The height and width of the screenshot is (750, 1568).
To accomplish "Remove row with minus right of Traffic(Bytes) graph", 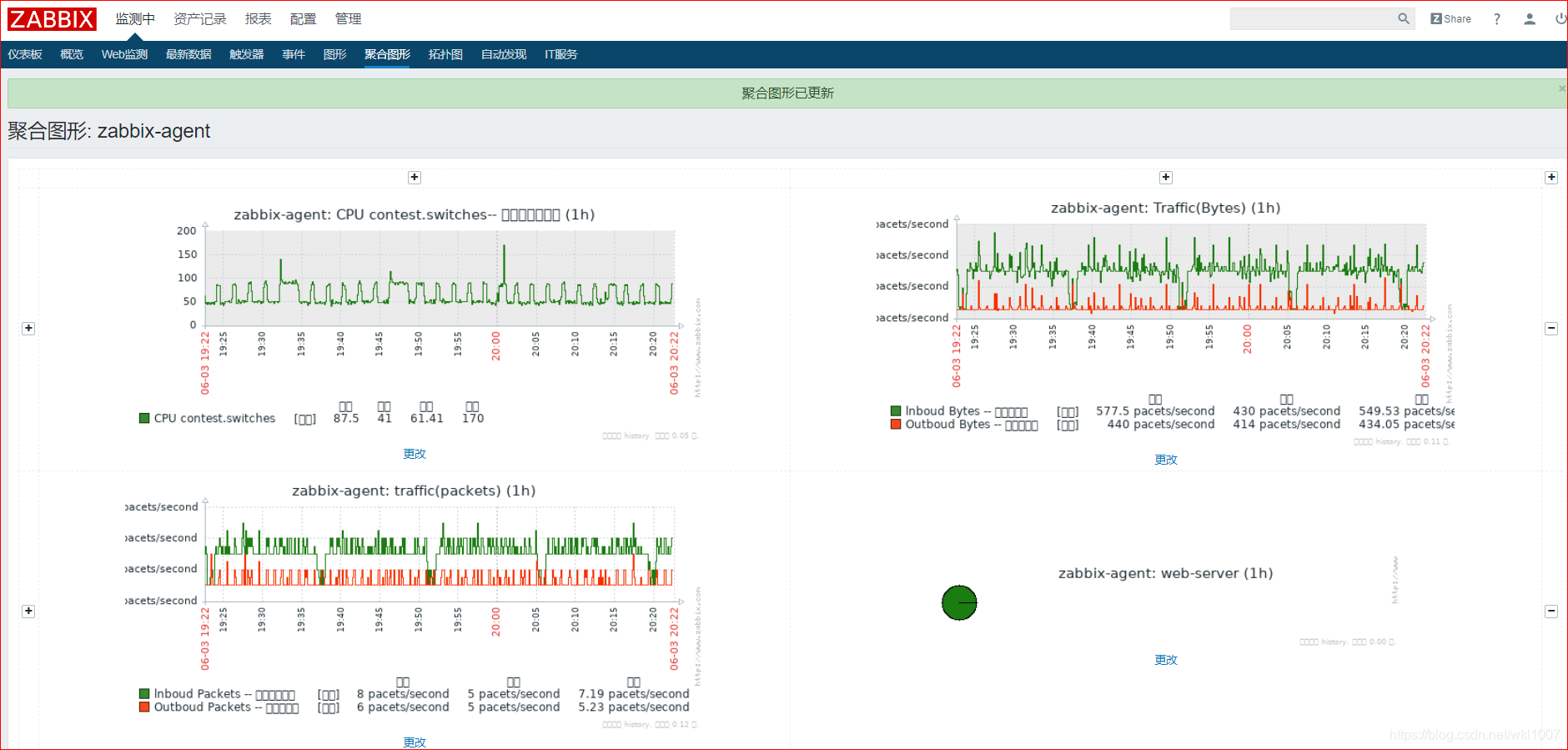I will pos(1551,328).
